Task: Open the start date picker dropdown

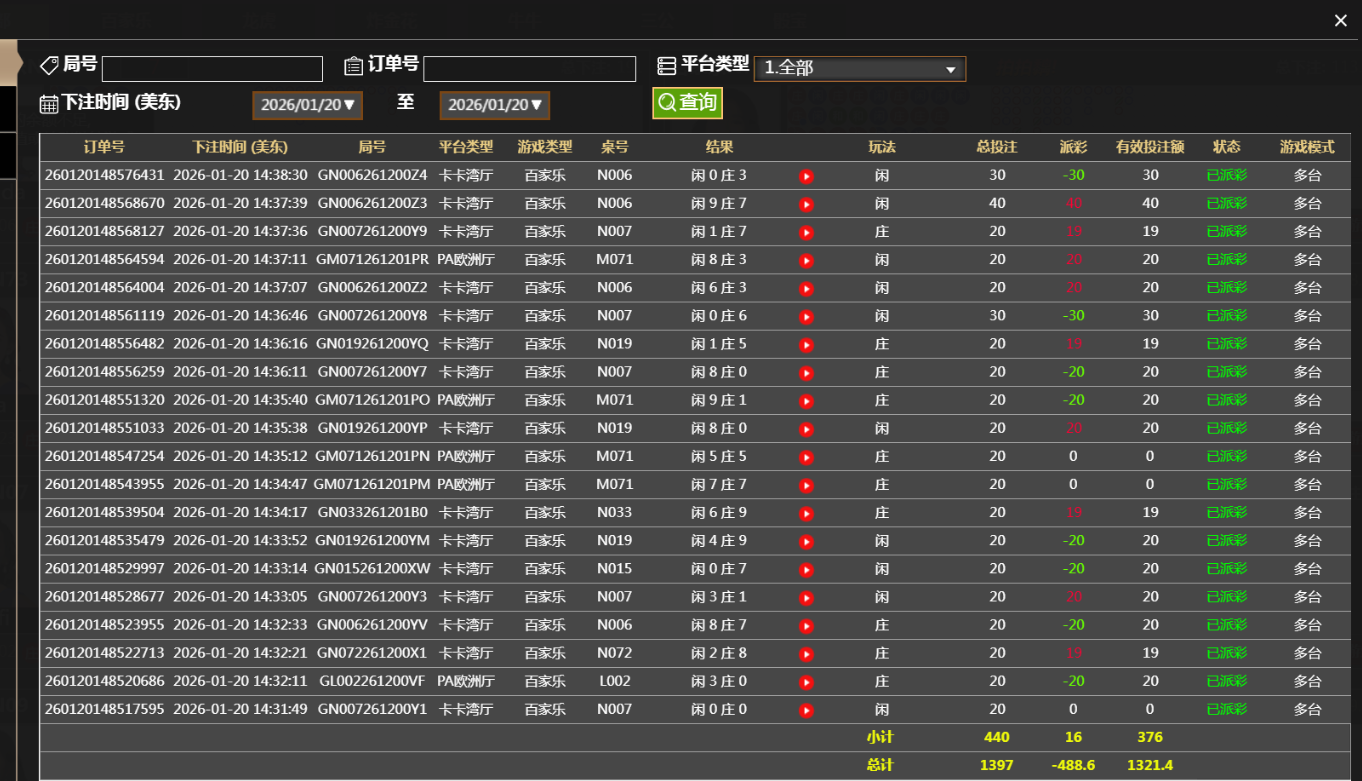Action: point(307,105)
